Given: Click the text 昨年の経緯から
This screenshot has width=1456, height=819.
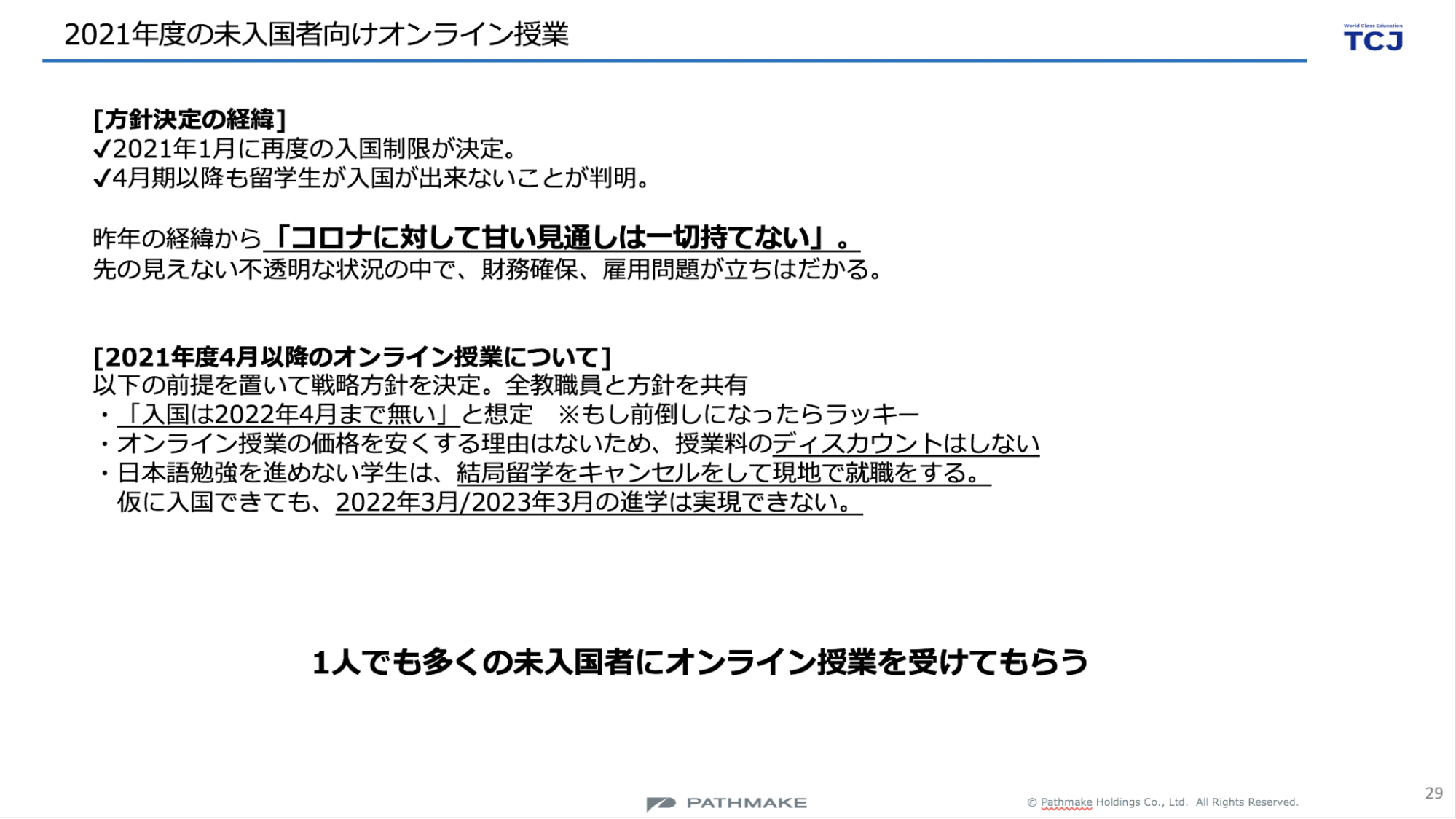Looking at the screenshot, I should tap(177, 239).
